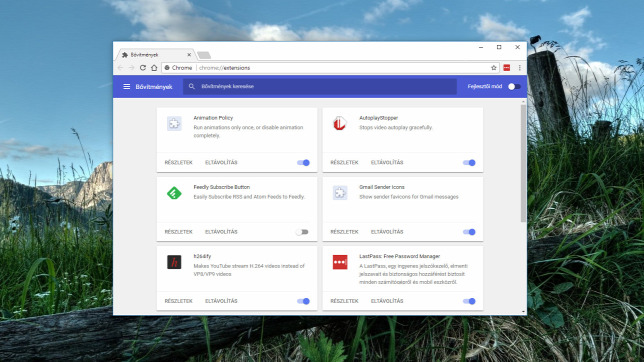Click the scrollbar down arrow
The height and width of the screenshot is (362, 644).
click(523, 312)
